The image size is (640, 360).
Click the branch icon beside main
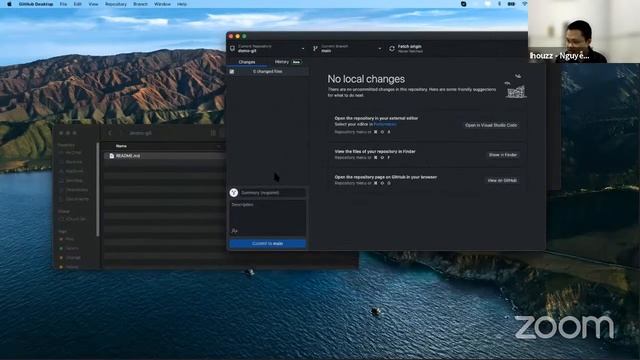(315, 49)
